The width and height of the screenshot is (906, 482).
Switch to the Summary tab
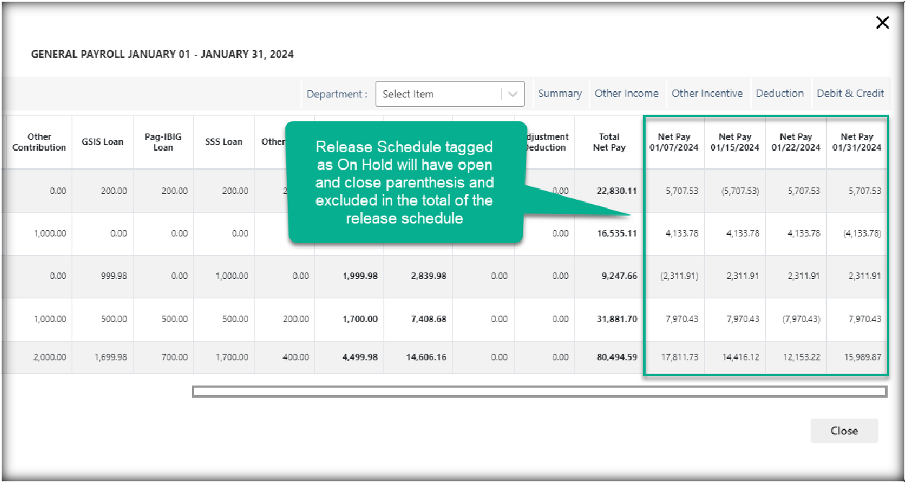[x=559, y=93]
